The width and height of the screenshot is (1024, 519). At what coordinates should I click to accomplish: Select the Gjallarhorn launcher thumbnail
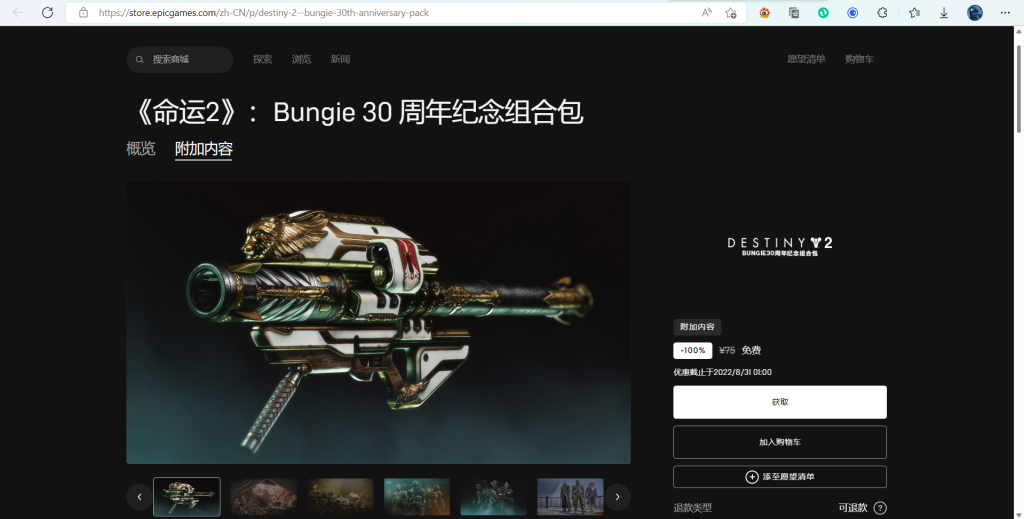[187, 497]
